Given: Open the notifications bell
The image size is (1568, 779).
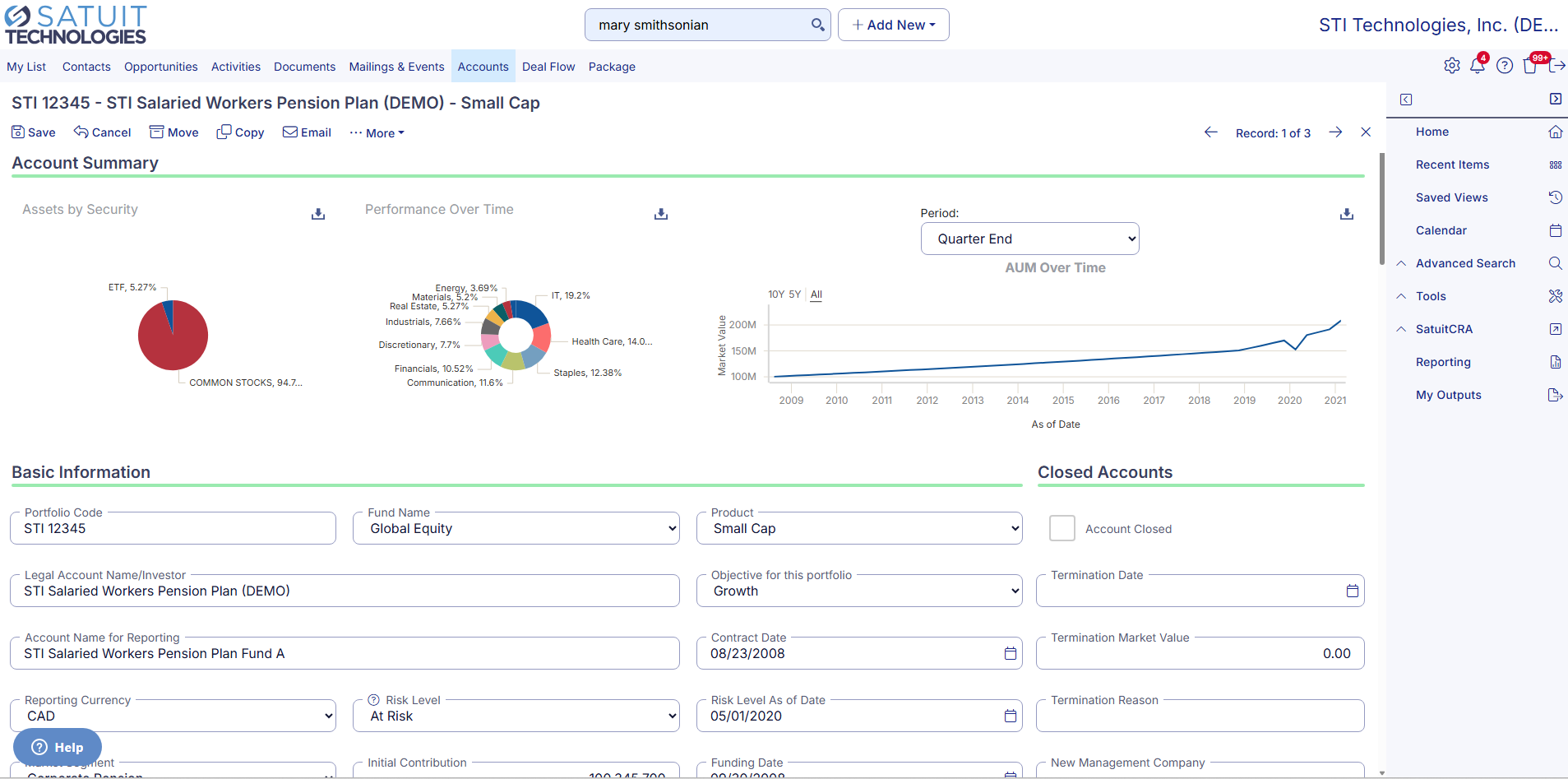Looking at the screenshot, I should (x=1478, y=66).
